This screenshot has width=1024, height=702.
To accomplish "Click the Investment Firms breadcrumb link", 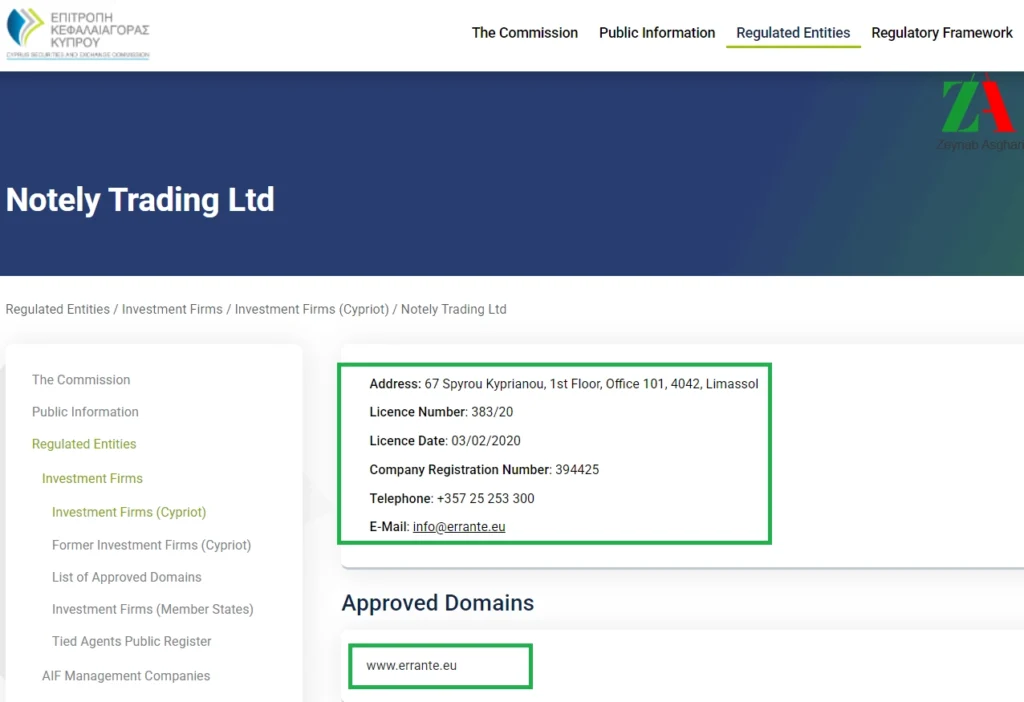I will [x=172, y=309].
